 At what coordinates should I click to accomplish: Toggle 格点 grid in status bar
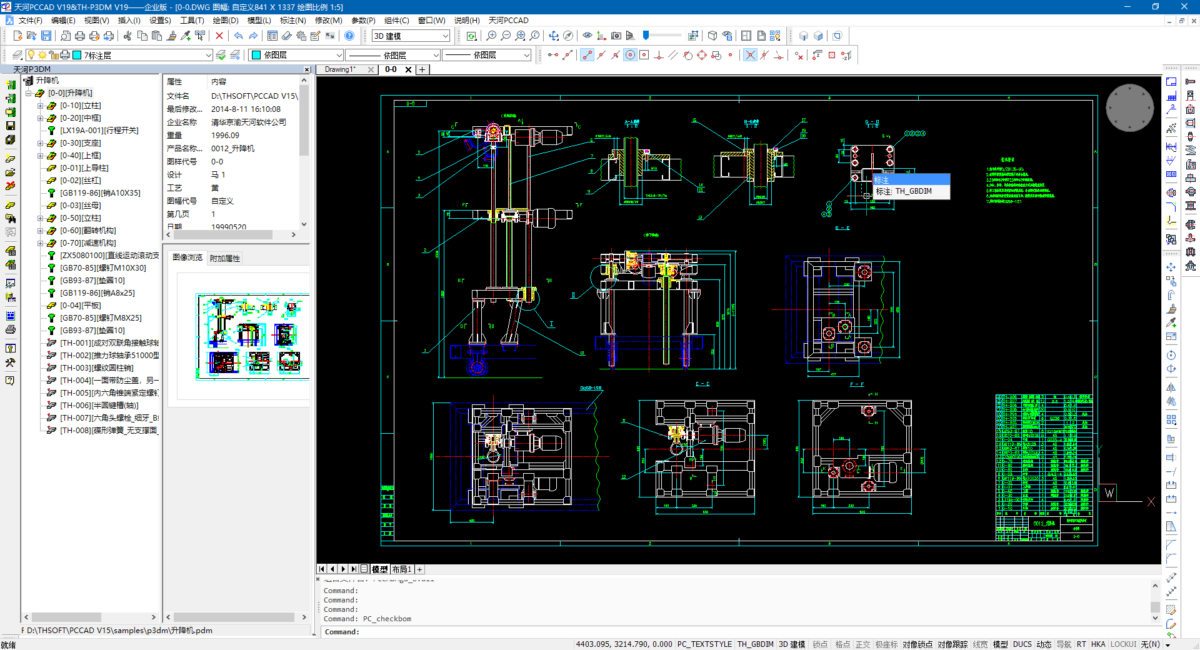842,644
